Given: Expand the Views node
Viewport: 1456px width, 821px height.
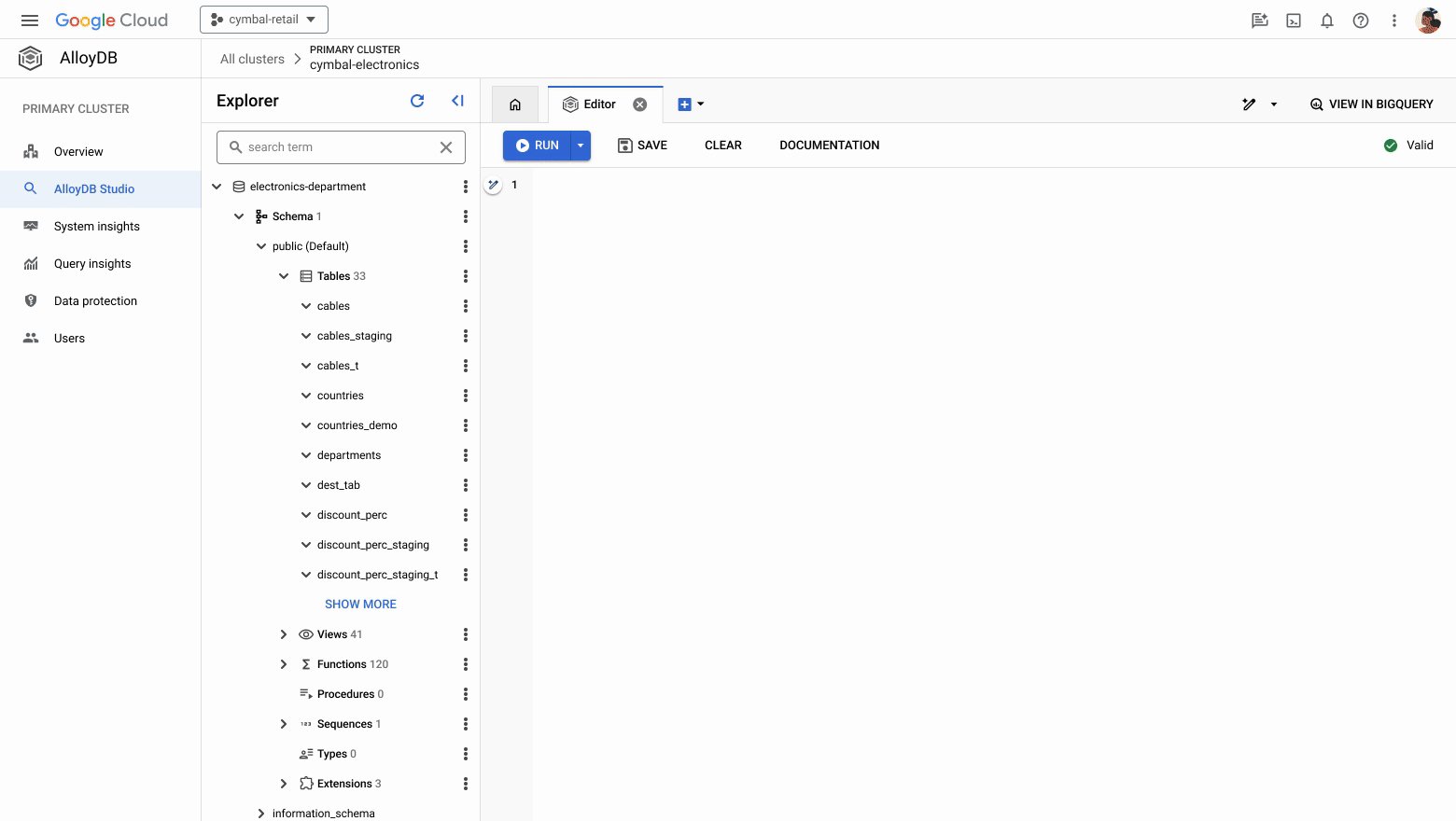Looking at the screenshot, I should (x=284, y=634).
